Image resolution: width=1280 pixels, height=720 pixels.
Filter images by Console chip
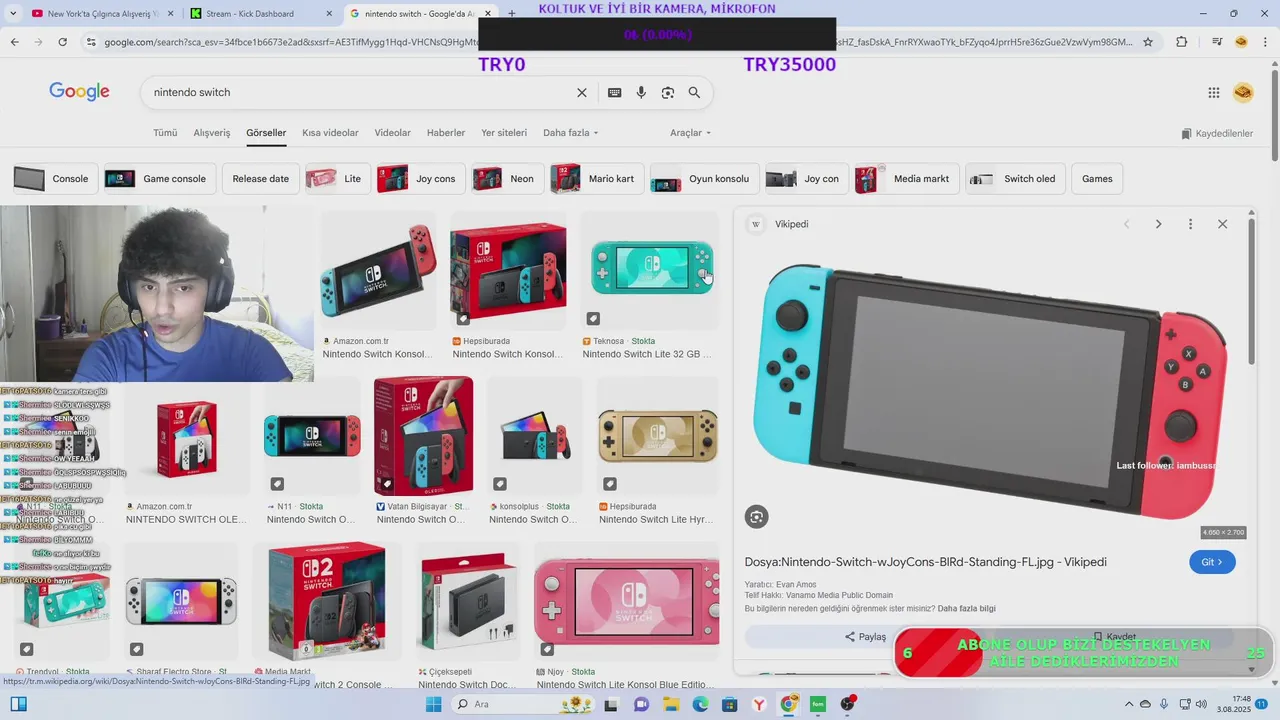coord(55,179)
